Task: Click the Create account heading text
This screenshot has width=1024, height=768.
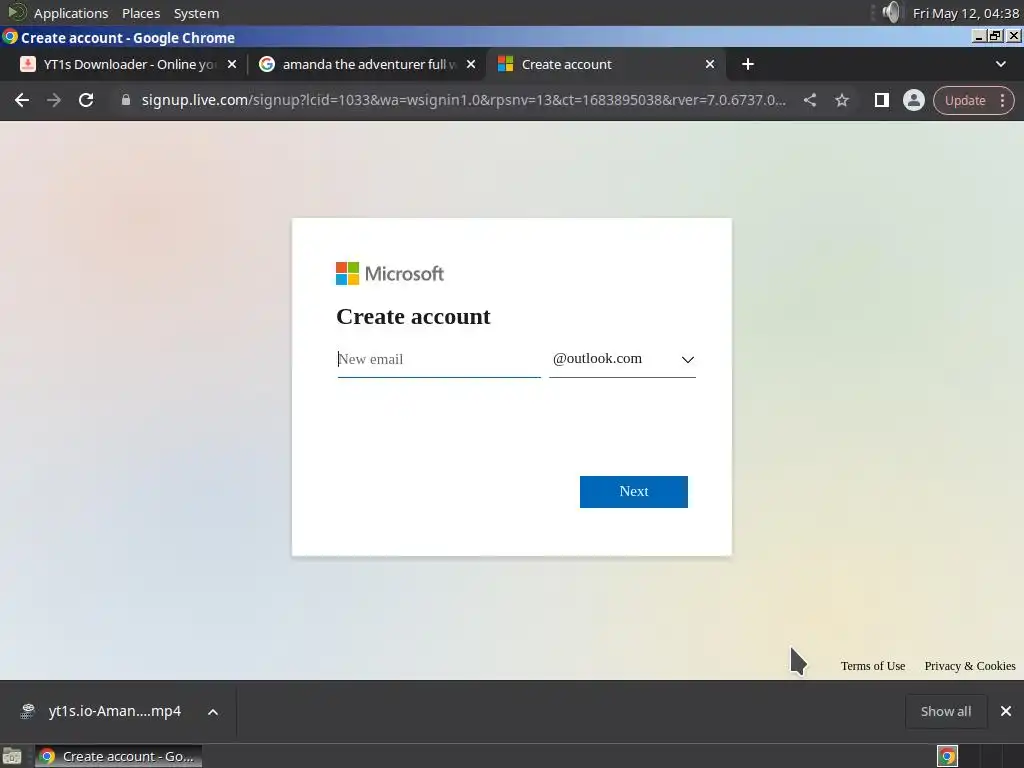Action: 413,317
